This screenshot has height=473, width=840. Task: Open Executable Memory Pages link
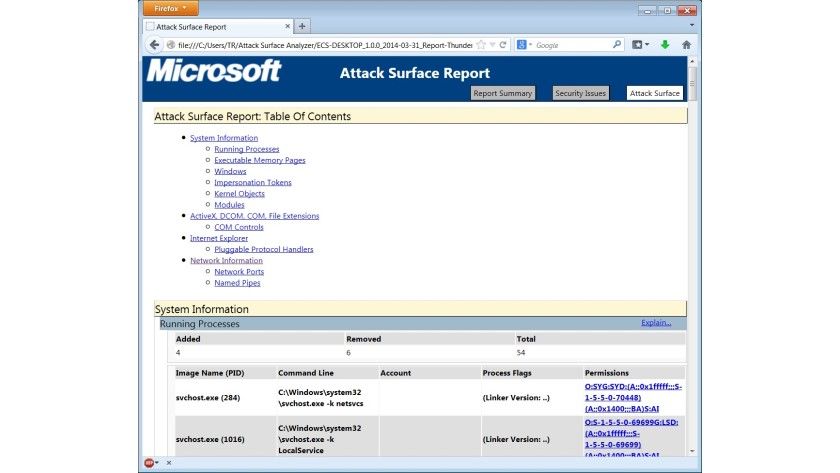260,160
